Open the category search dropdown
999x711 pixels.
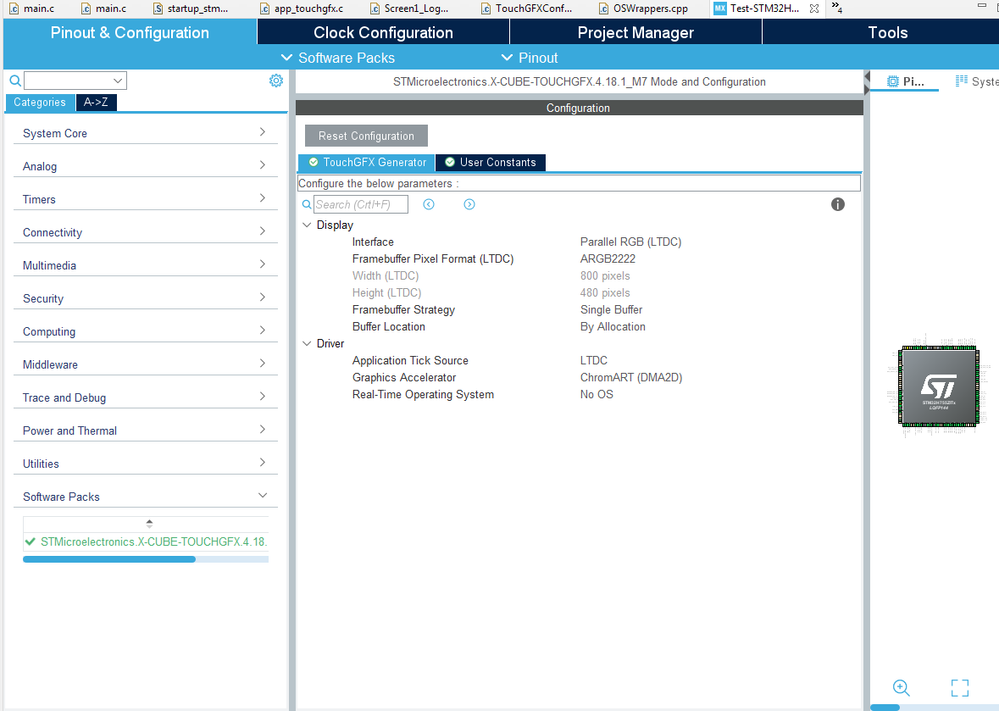pos(118,81)
